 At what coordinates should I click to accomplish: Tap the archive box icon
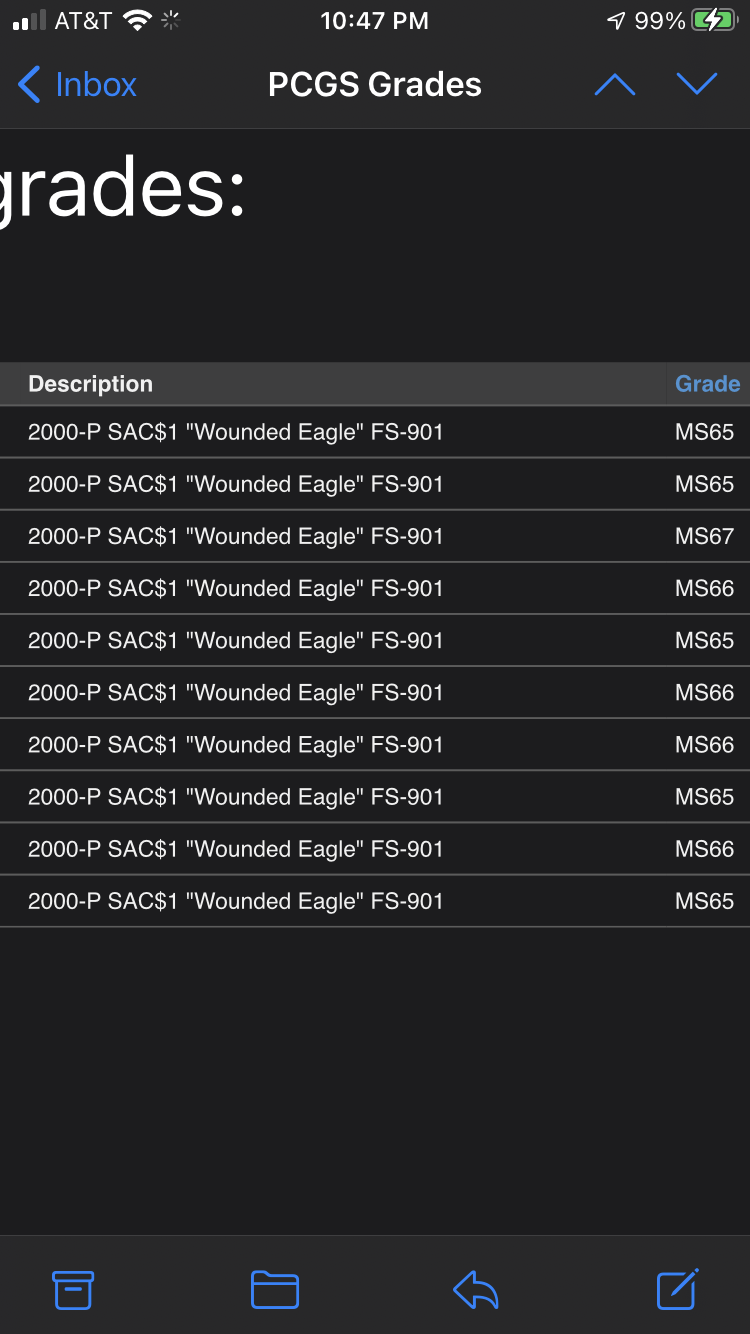[x=73, y=1289]
